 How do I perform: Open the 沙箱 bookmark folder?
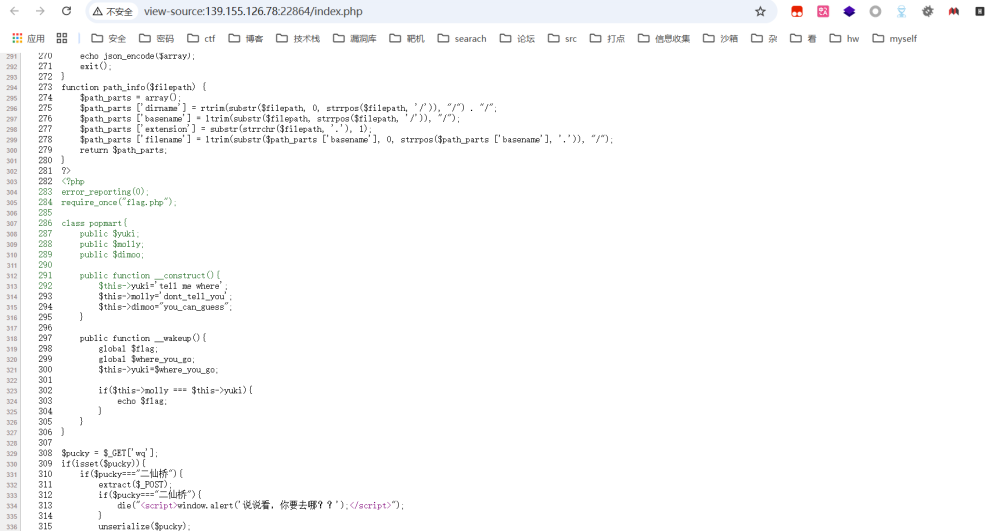pyautogui.click(x=721, y=38)
